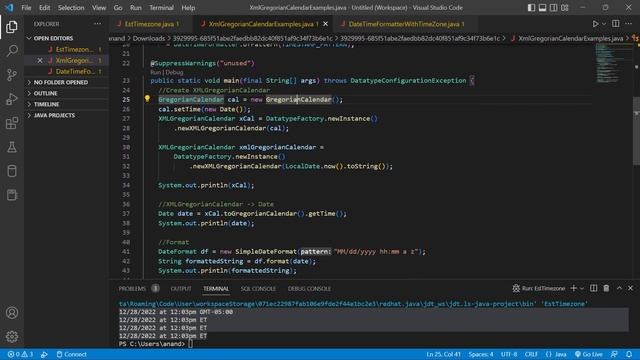Image resolution: width=640 pixels, height=360 pixels.
Task: Click the UTF-8 encoding status item
Action: click(509, 354)
